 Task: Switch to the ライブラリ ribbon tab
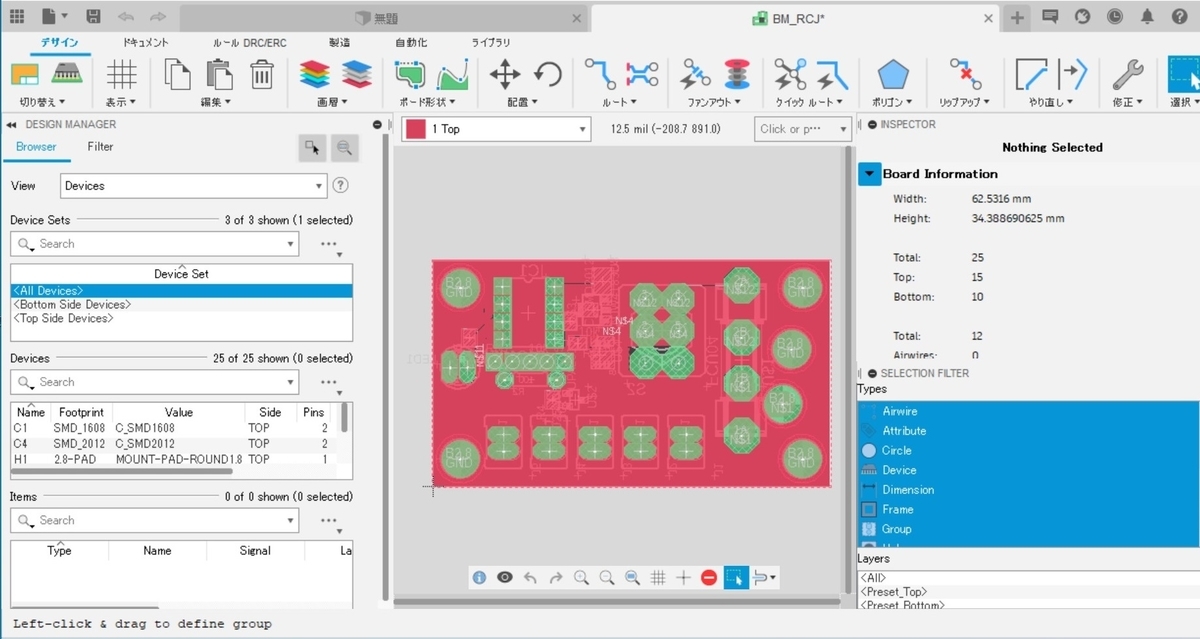point(491,43)
